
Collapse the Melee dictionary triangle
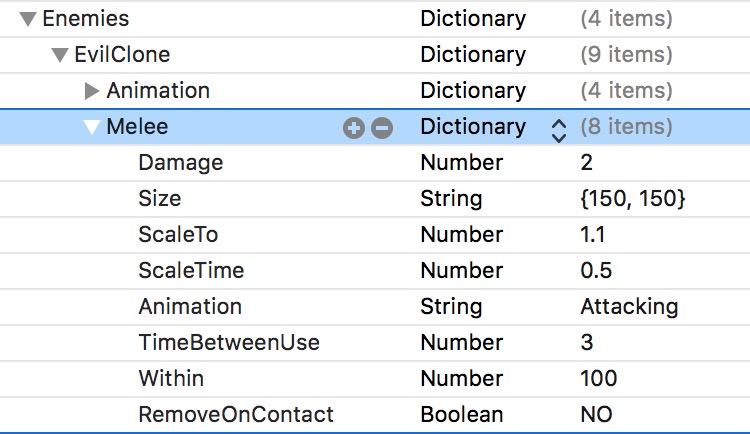pos(92,127)
